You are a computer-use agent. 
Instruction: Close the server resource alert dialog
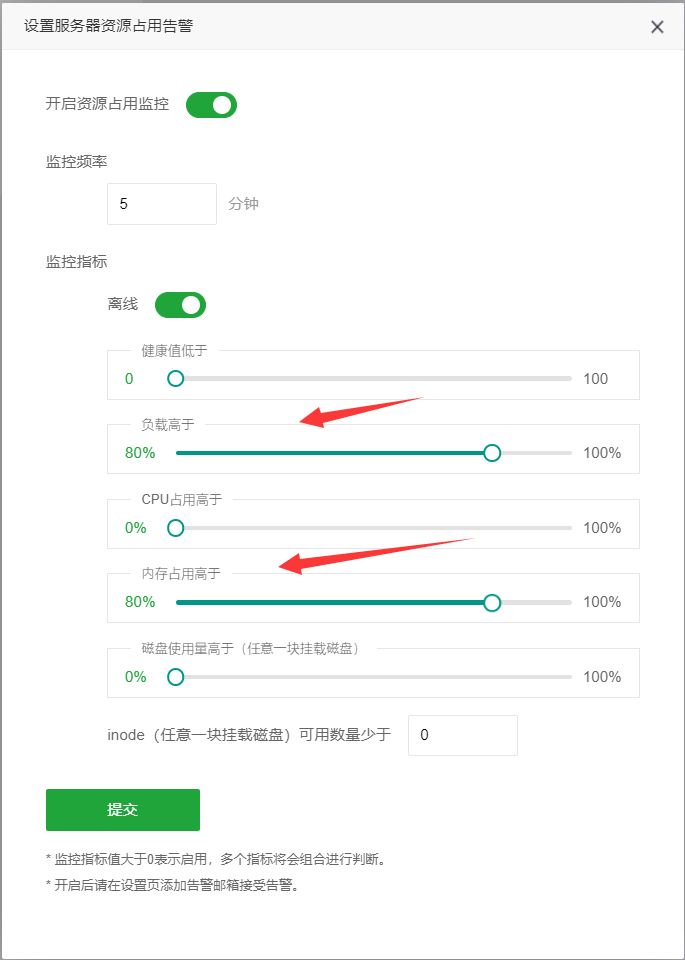[x=657, y=28]
